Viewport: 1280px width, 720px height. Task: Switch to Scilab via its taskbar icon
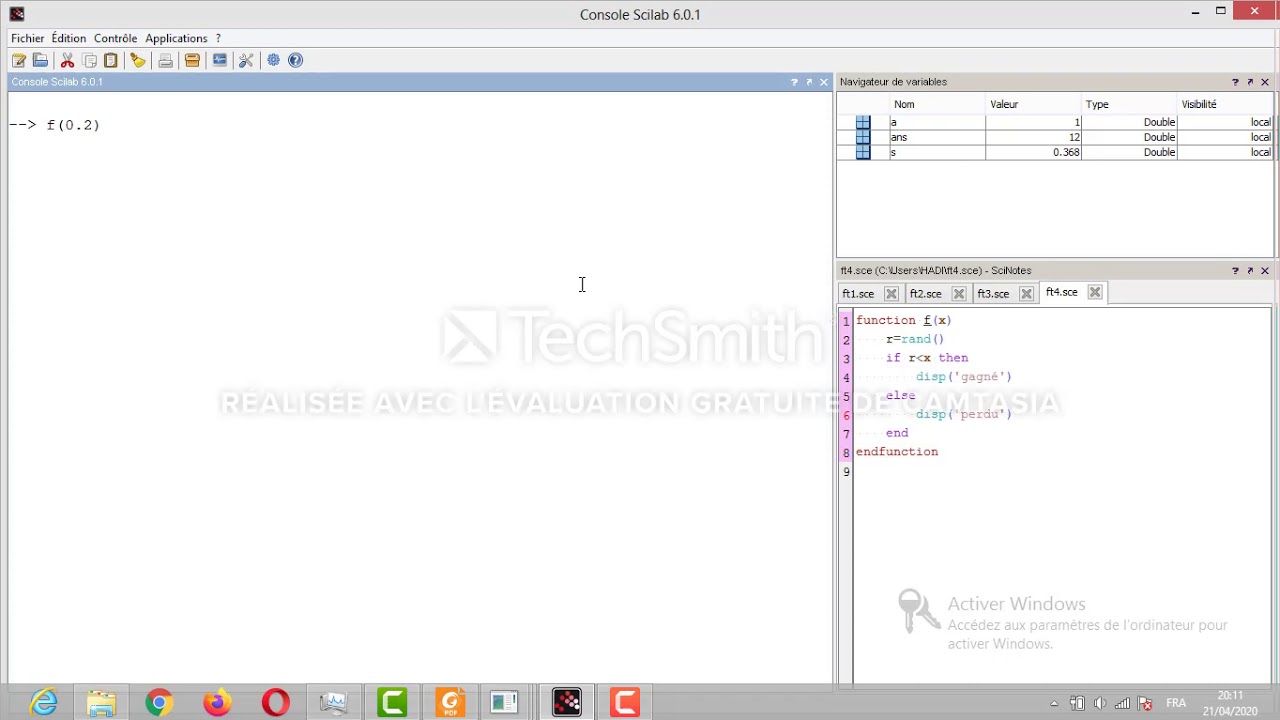pos(566,702)
